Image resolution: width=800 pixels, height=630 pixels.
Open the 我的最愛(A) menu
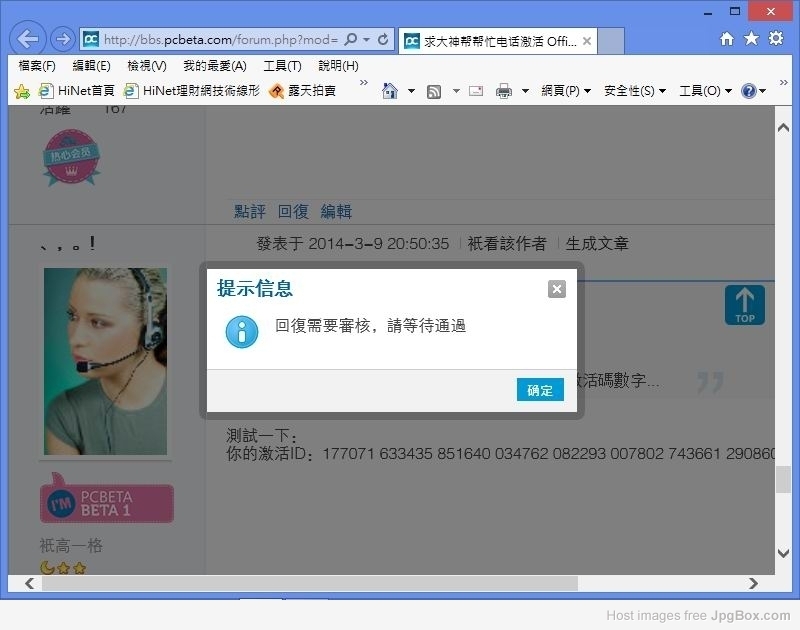(x=214, y=66)
